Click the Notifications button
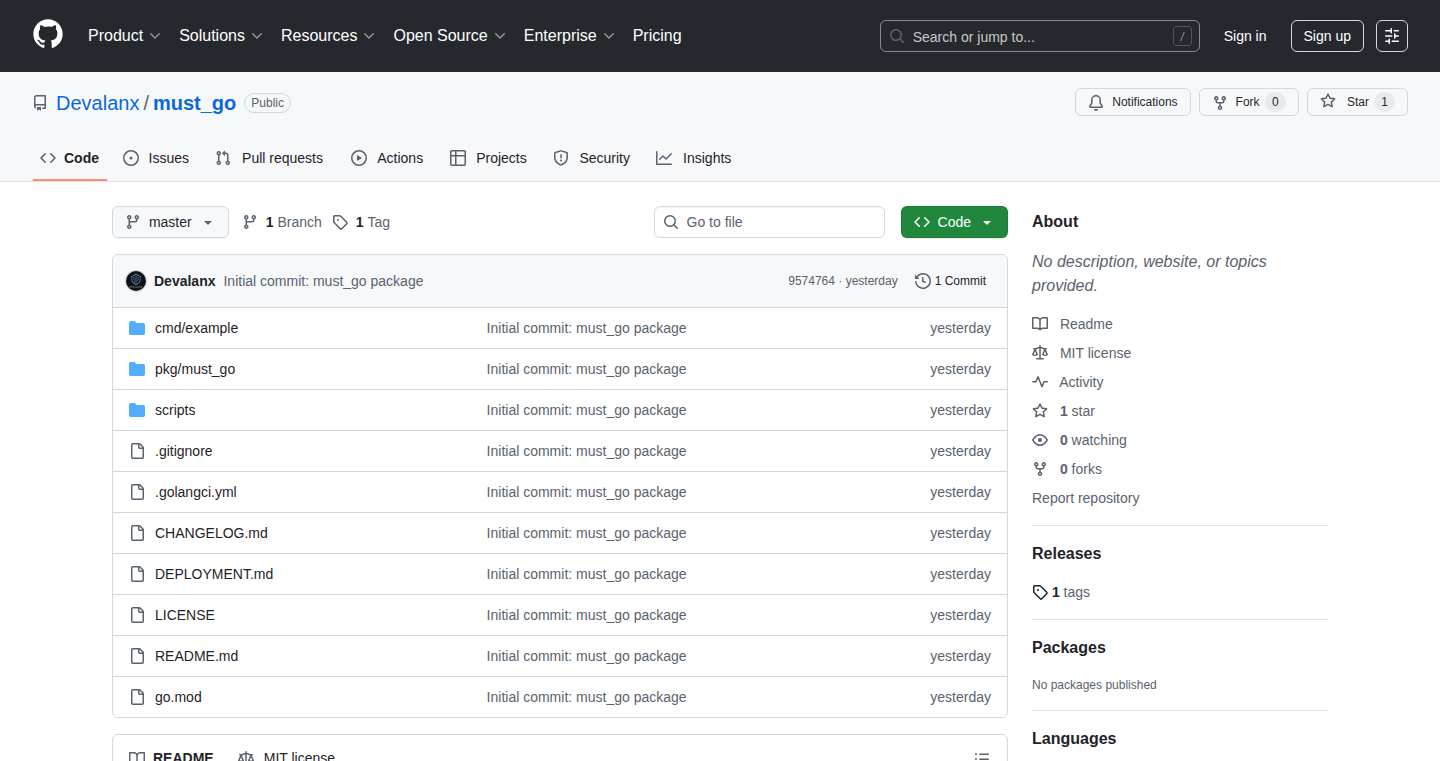This screenshot has height=761, width=1440. pyautogui.click(x=1133, y=102)
